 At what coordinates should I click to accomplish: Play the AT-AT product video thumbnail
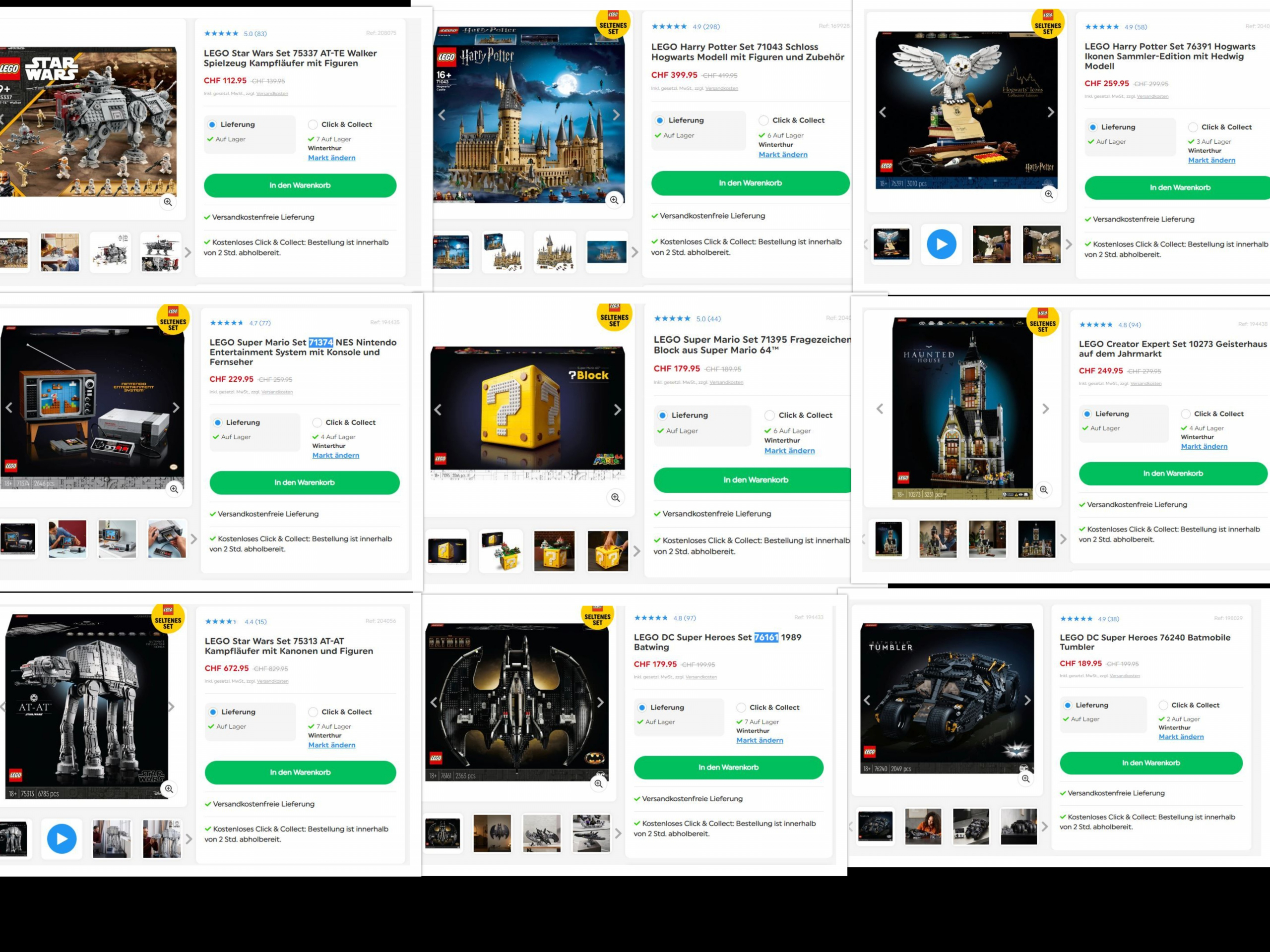[62, 838]
